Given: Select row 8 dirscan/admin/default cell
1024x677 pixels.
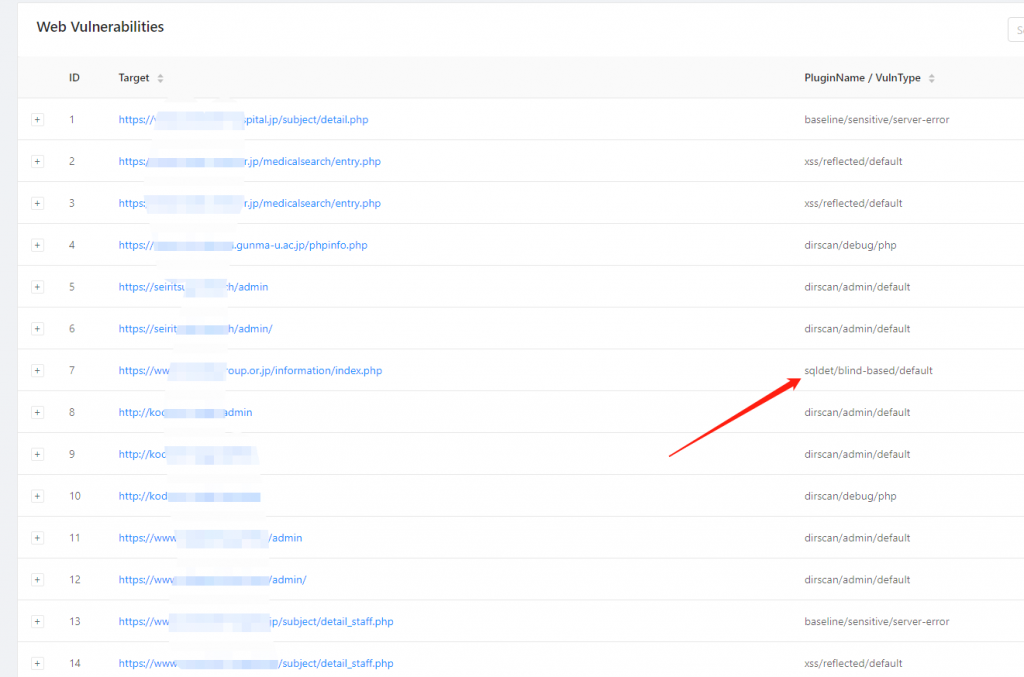Looking at the screenshot, I should click(857, 412).
